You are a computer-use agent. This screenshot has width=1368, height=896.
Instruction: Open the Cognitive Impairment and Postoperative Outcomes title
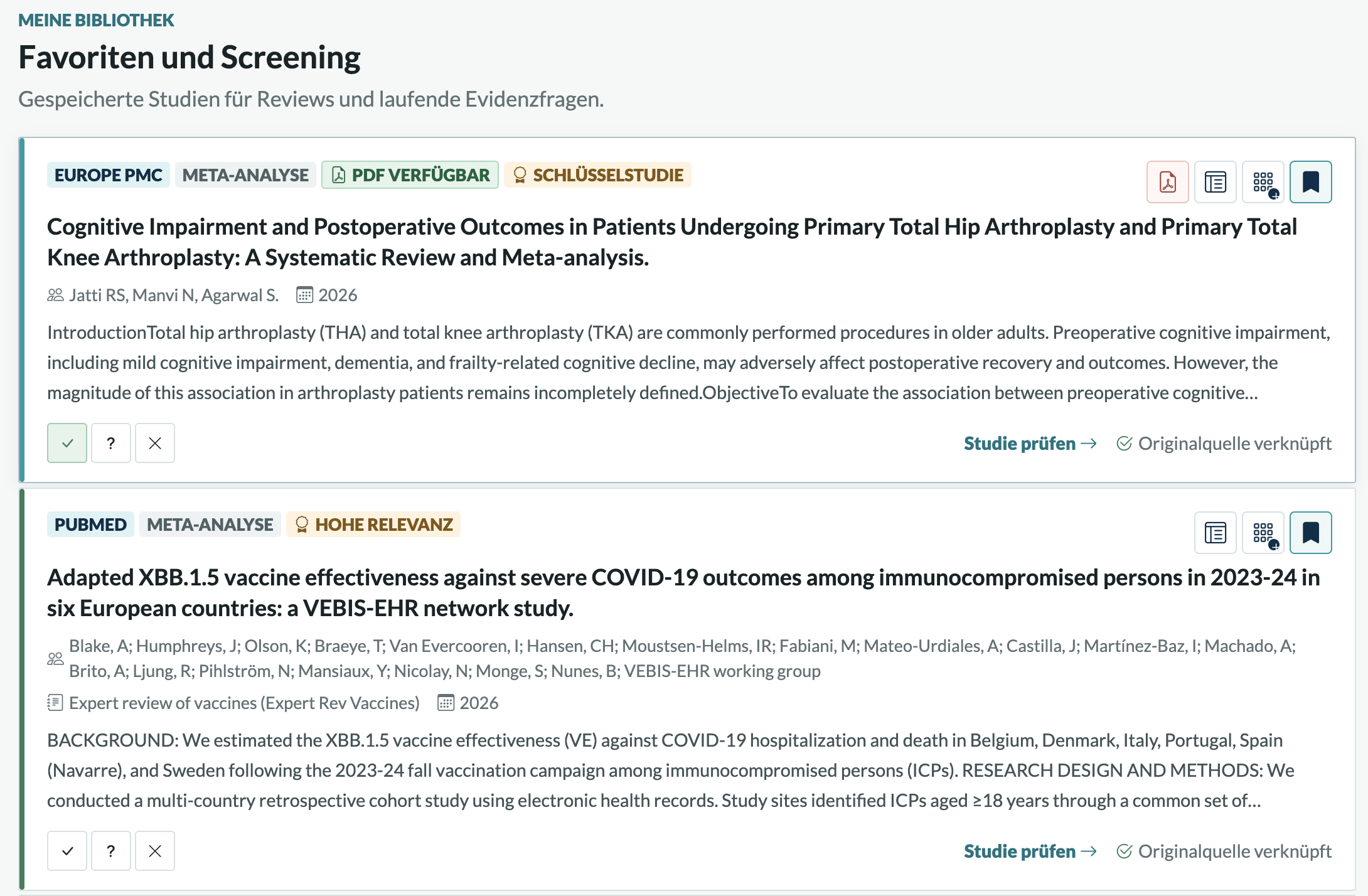(x=672, y=242)
